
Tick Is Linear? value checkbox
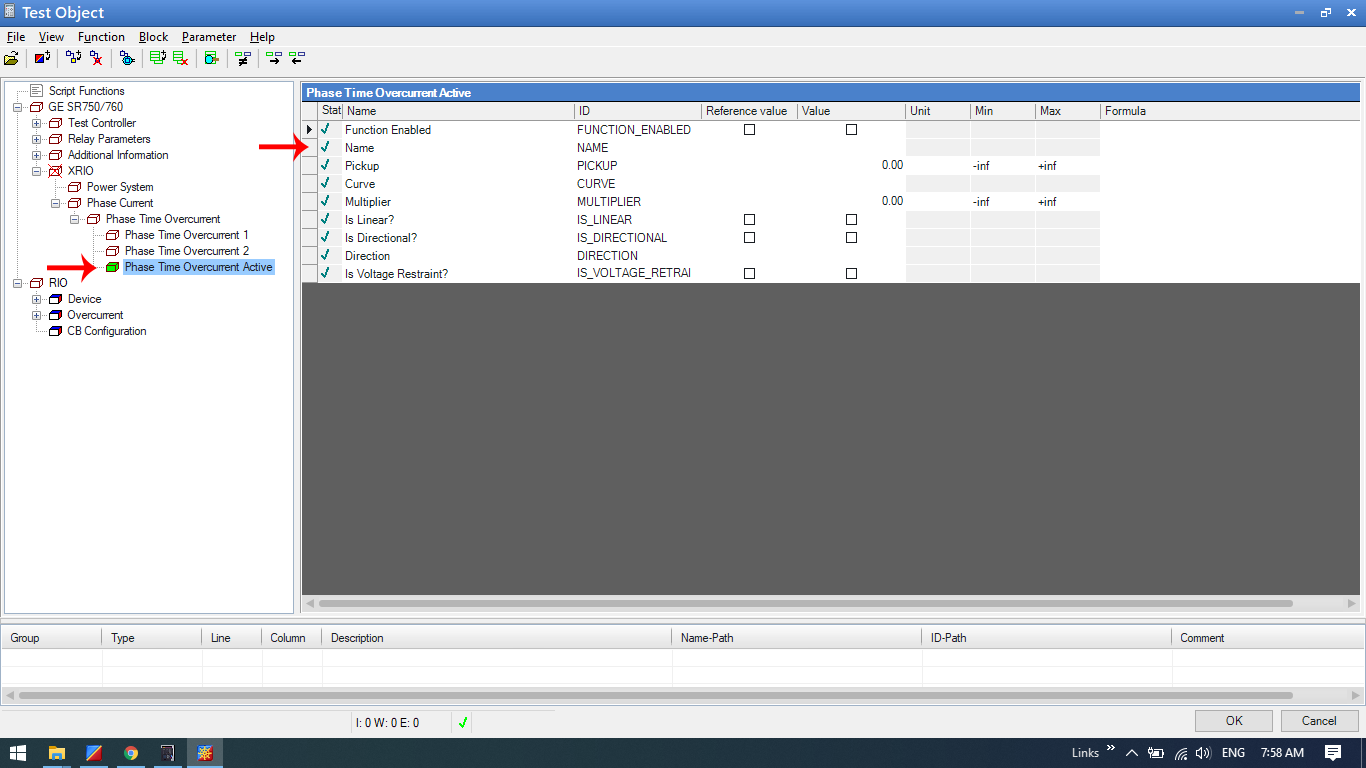851,219
